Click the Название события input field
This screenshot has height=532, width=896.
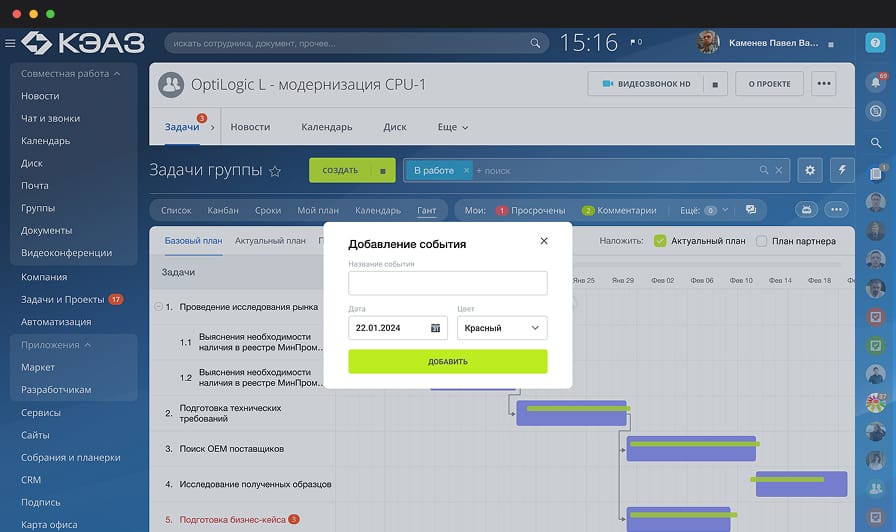click(x=447, y=283)
